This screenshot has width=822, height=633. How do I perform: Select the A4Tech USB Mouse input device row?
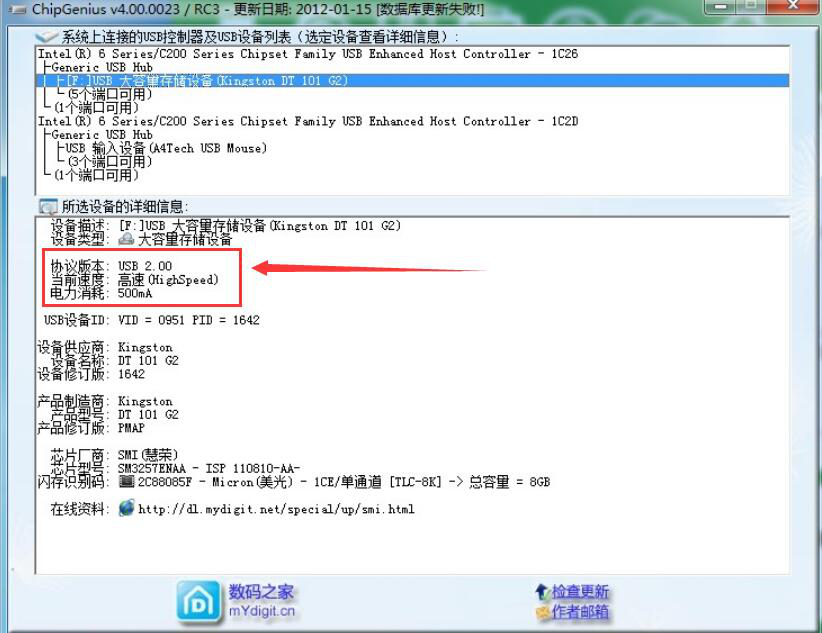tap(166, 148)
